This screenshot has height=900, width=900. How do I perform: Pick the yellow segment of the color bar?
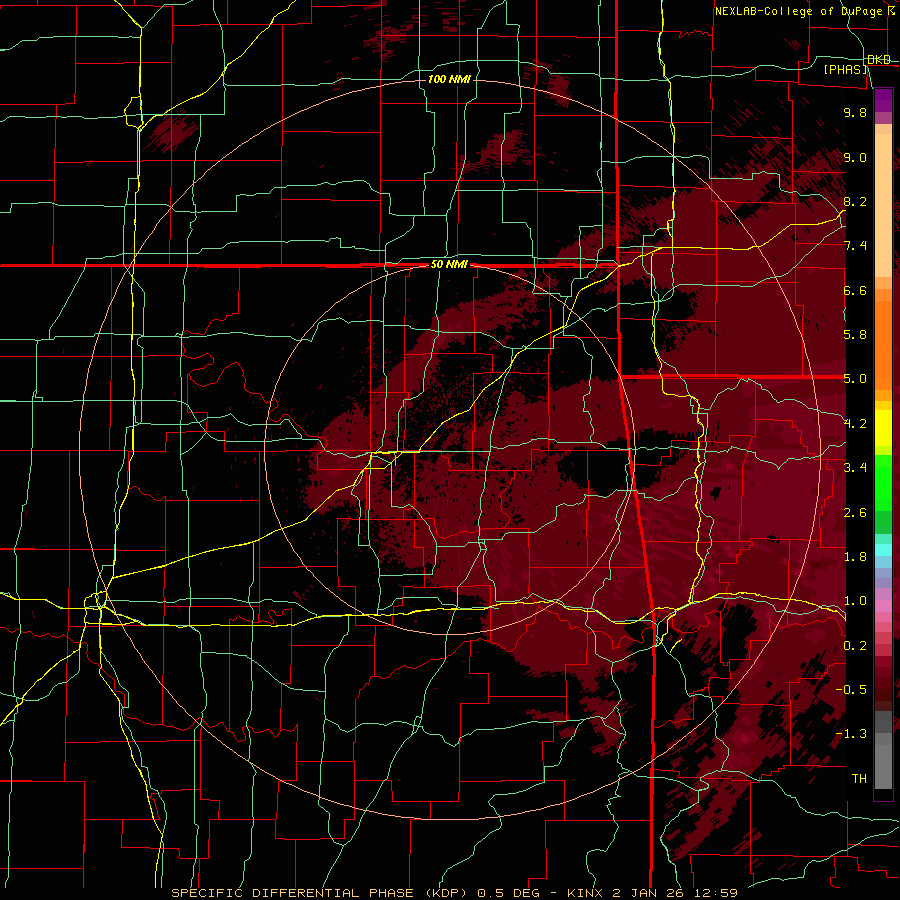point(883,428)
